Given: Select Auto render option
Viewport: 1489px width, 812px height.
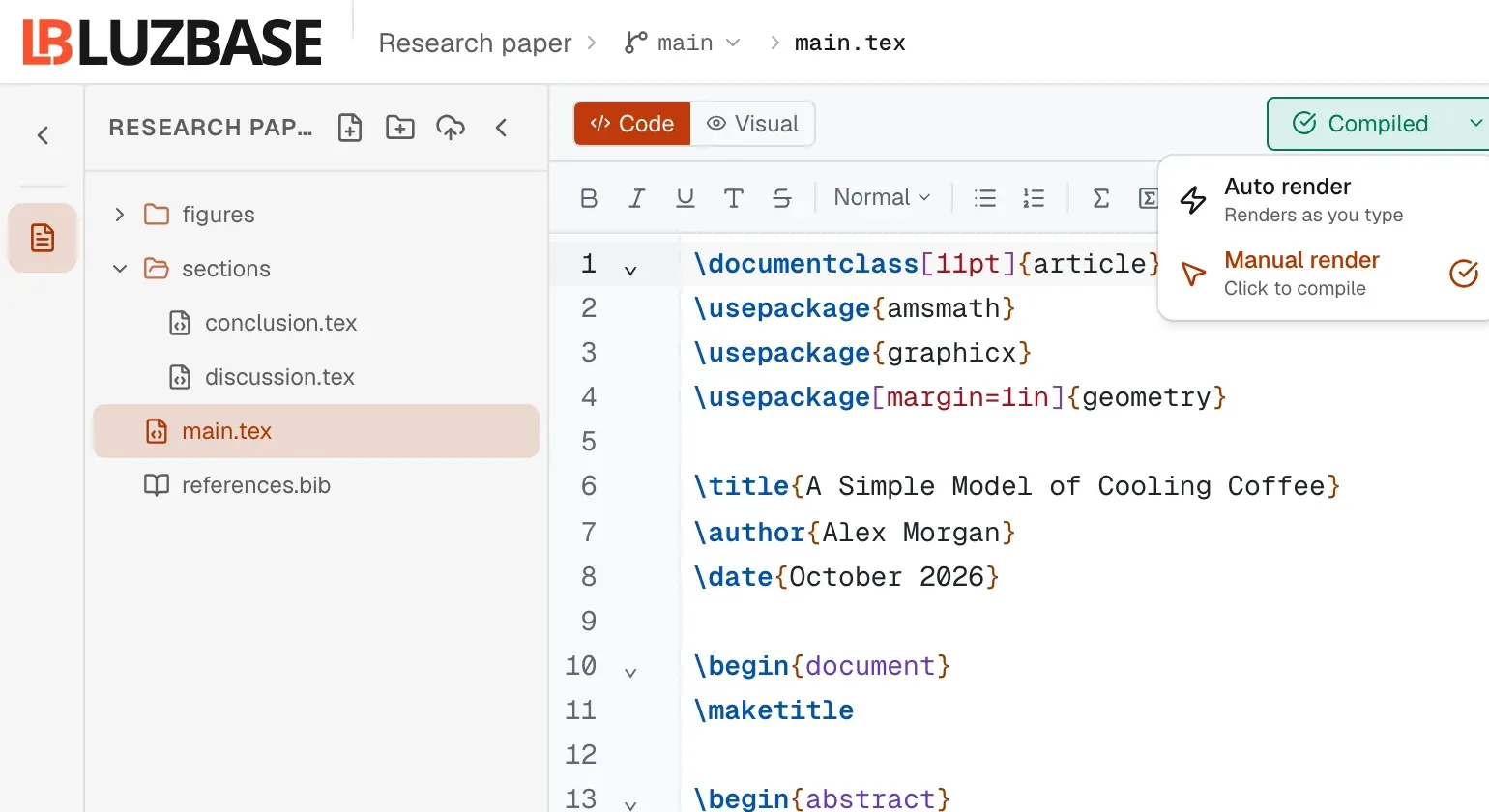Looking at the screenshot, I should click(x=1323, y=199).
